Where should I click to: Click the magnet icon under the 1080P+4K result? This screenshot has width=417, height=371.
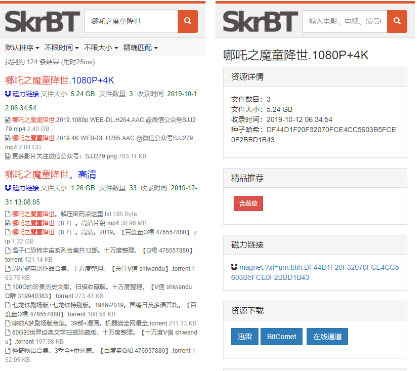(x=8, y=94)
